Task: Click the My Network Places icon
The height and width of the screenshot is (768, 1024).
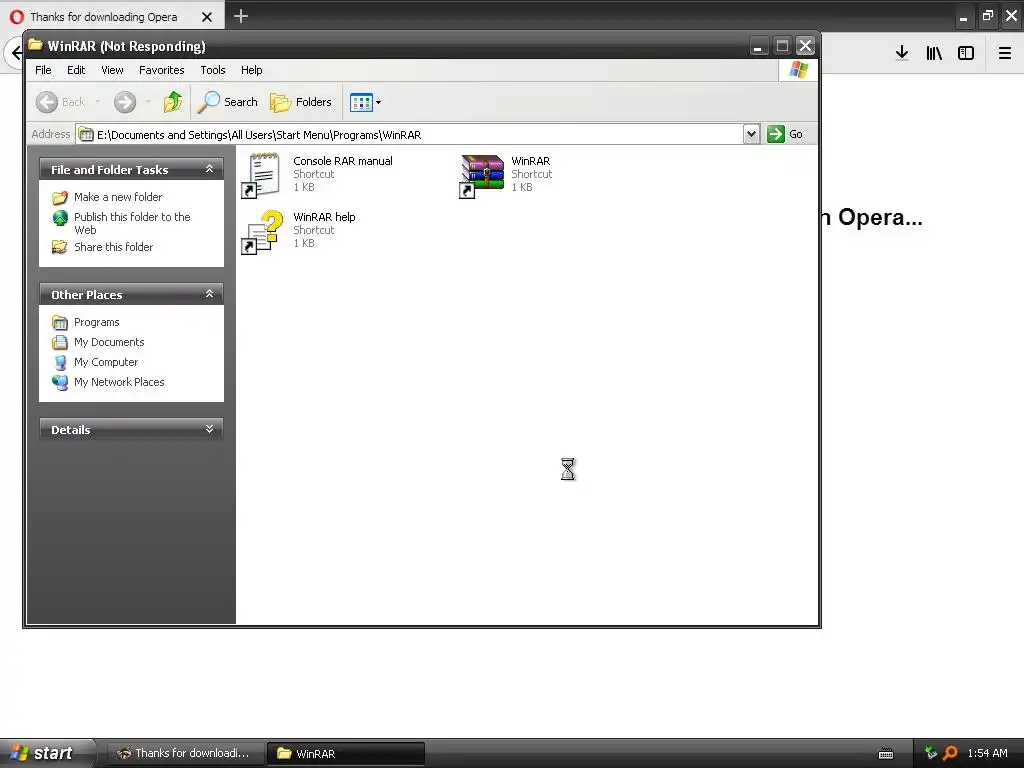Action: [x=59, y=382]
